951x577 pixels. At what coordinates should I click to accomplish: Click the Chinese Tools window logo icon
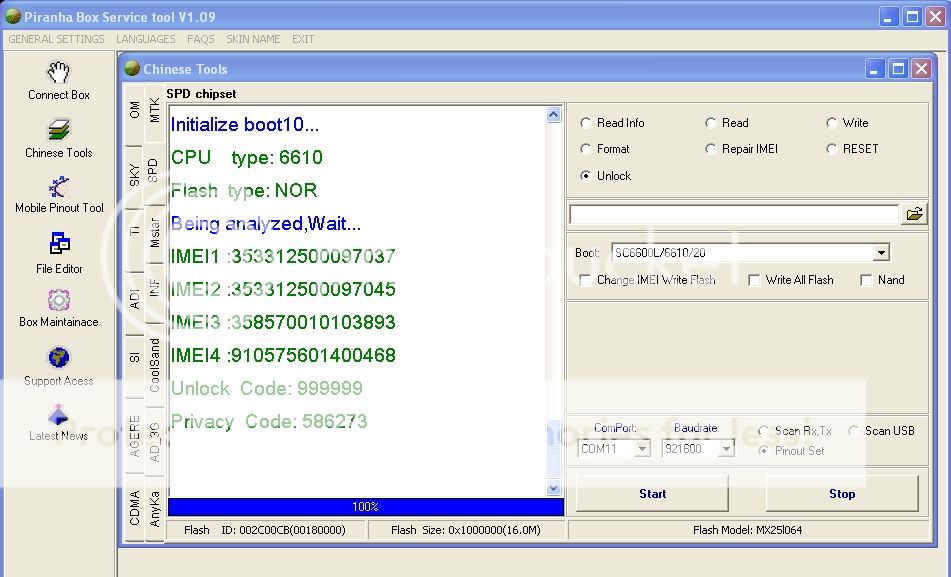tap(132, 69)
